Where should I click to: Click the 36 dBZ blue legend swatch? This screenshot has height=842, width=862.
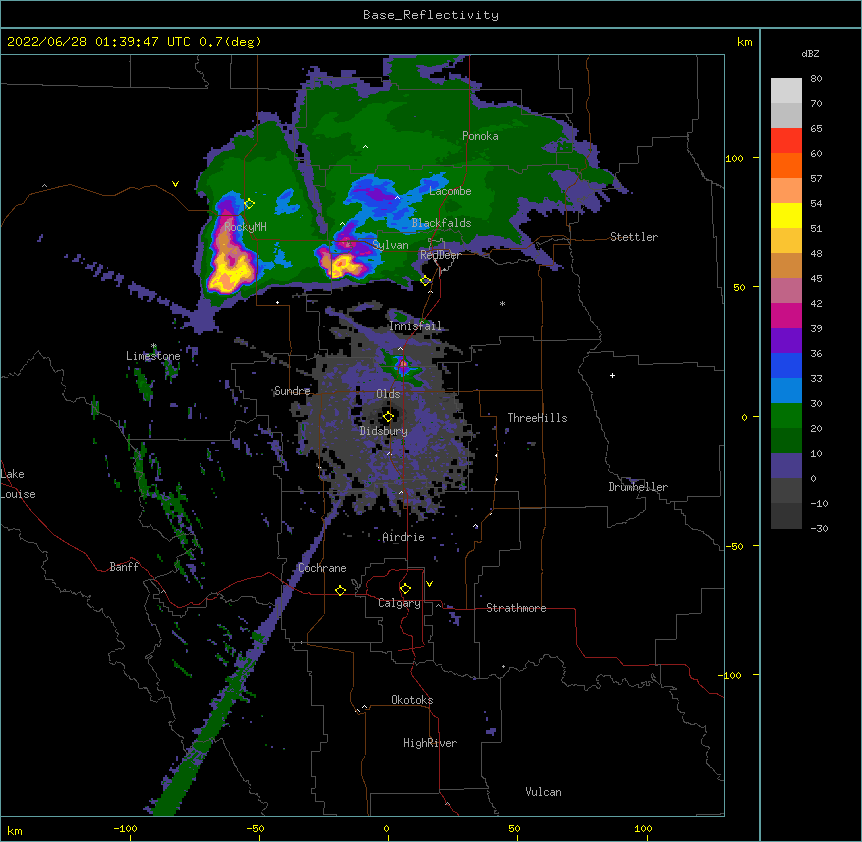coord(786,365)
